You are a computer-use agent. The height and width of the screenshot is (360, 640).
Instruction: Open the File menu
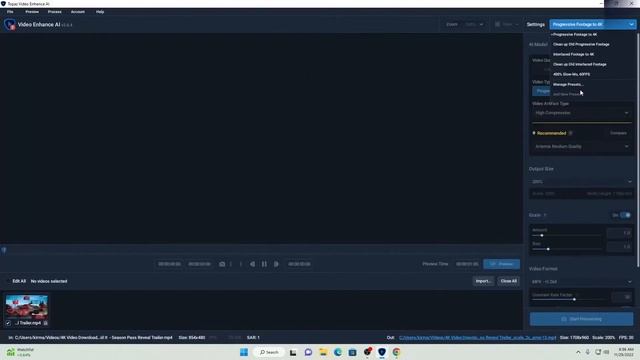[10, 12]
